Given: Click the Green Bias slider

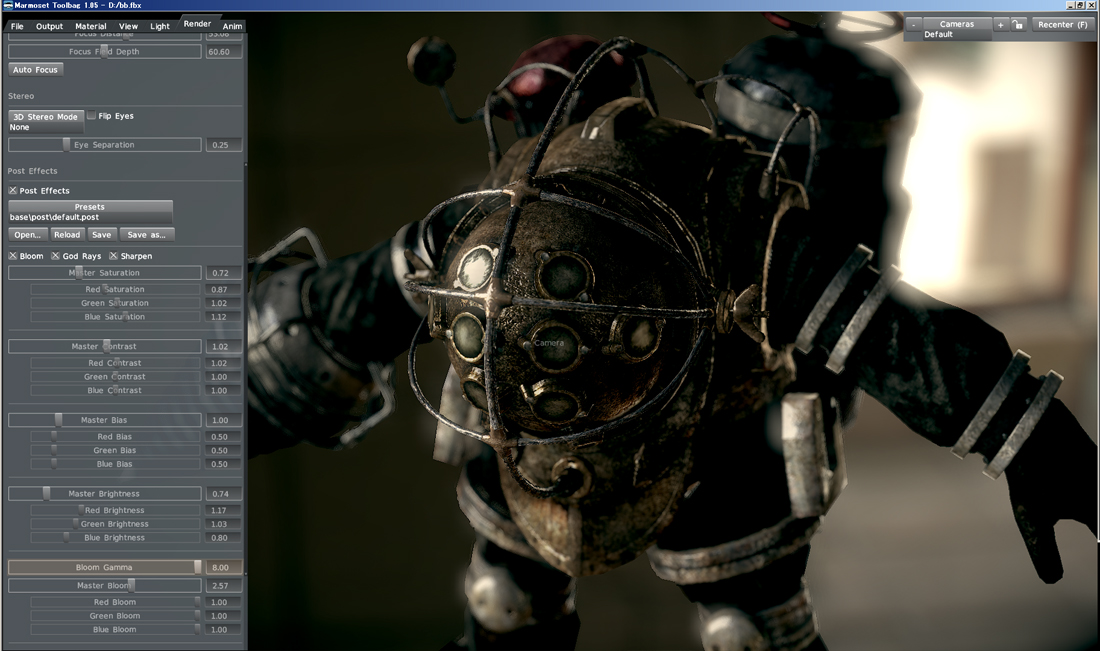Looking at the screenshot, I should click(115, 450).
